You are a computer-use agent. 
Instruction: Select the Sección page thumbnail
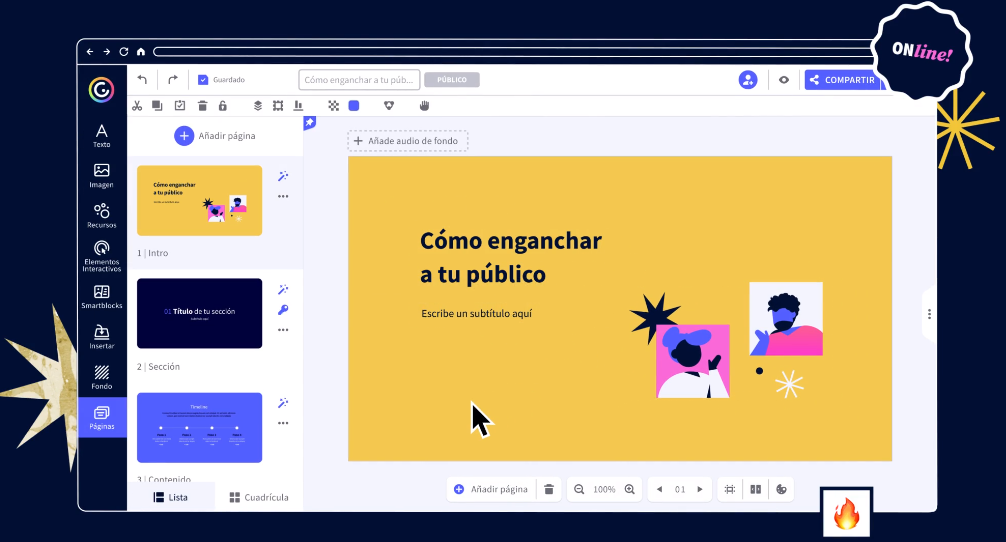click(200, 314)
